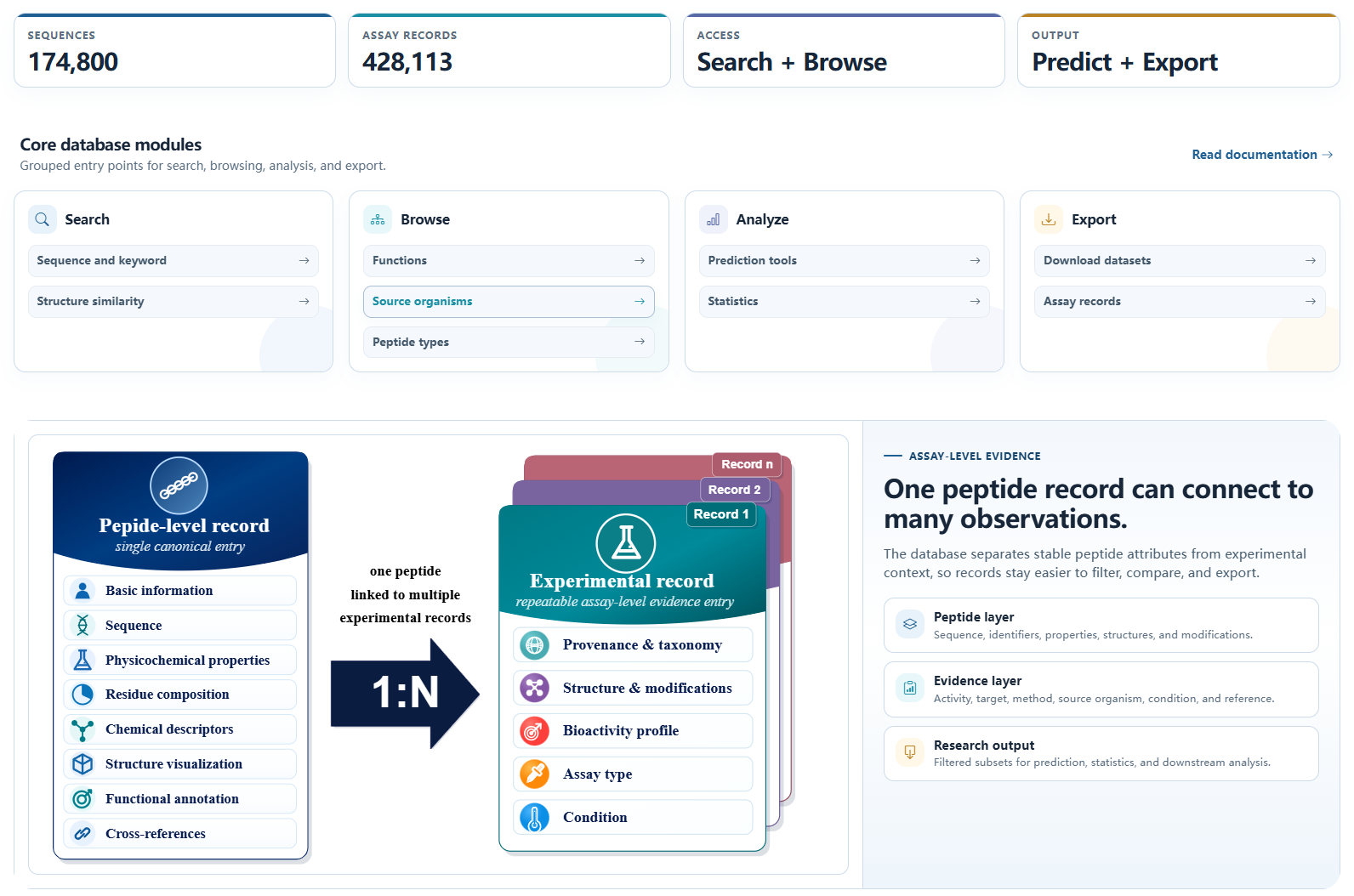Click the Physicochemical properties label
Viewport: 1354px width, 896px height.
click(x=187, y=661)
